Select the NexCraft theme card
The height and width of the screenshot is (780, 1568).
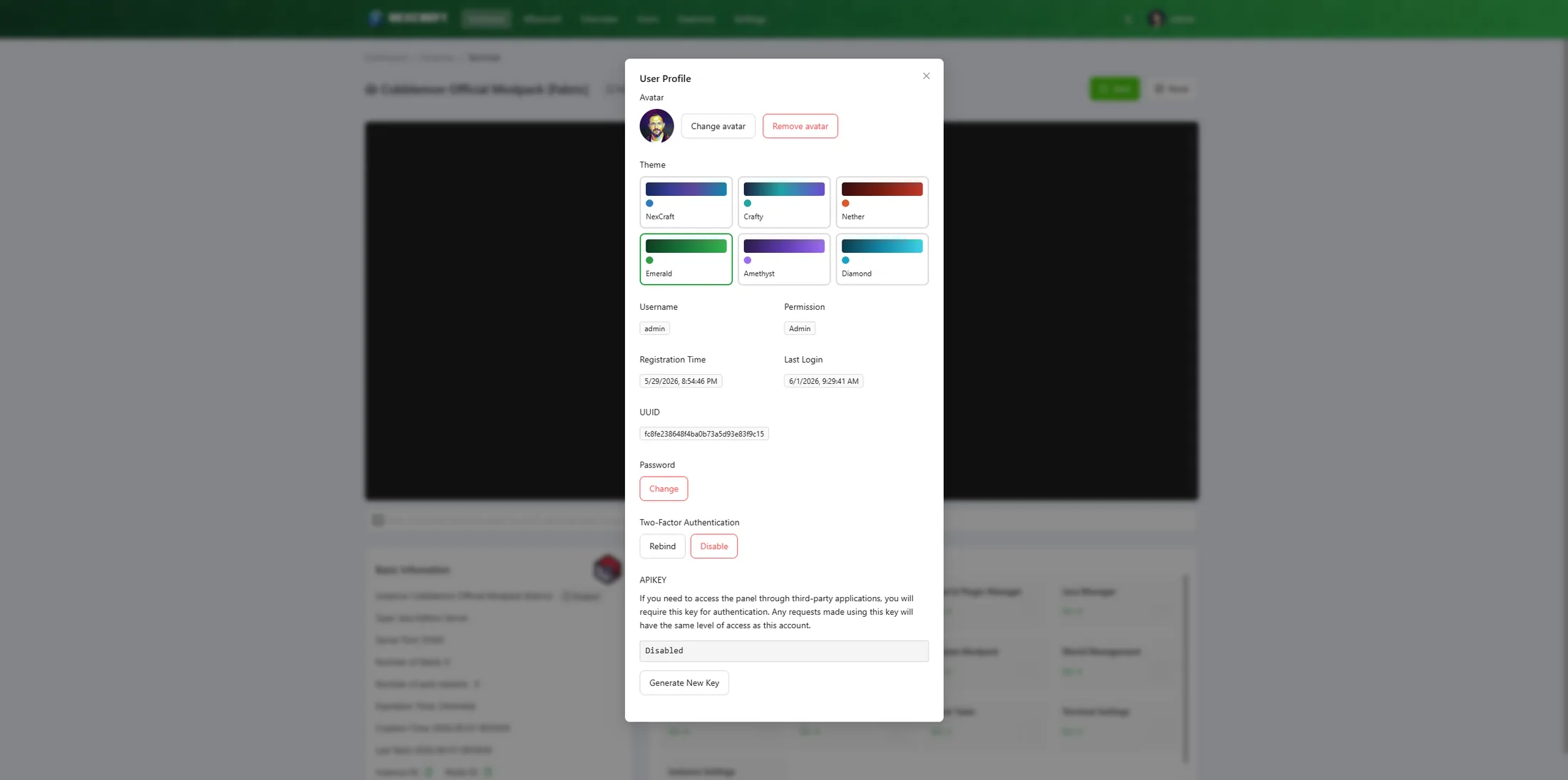(x=686, y=202)
